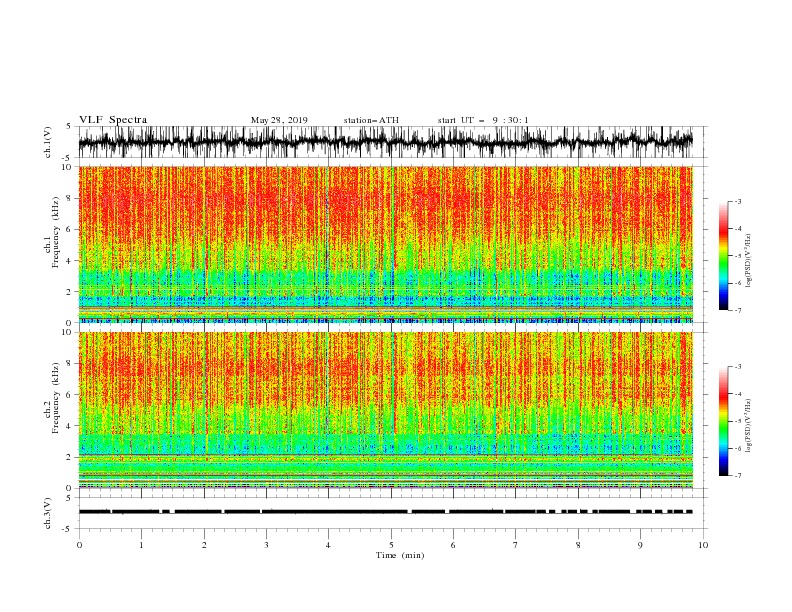The image size is (792, 612).
Task: Click time axis tick label "1"
Action: tap(141, 545)
